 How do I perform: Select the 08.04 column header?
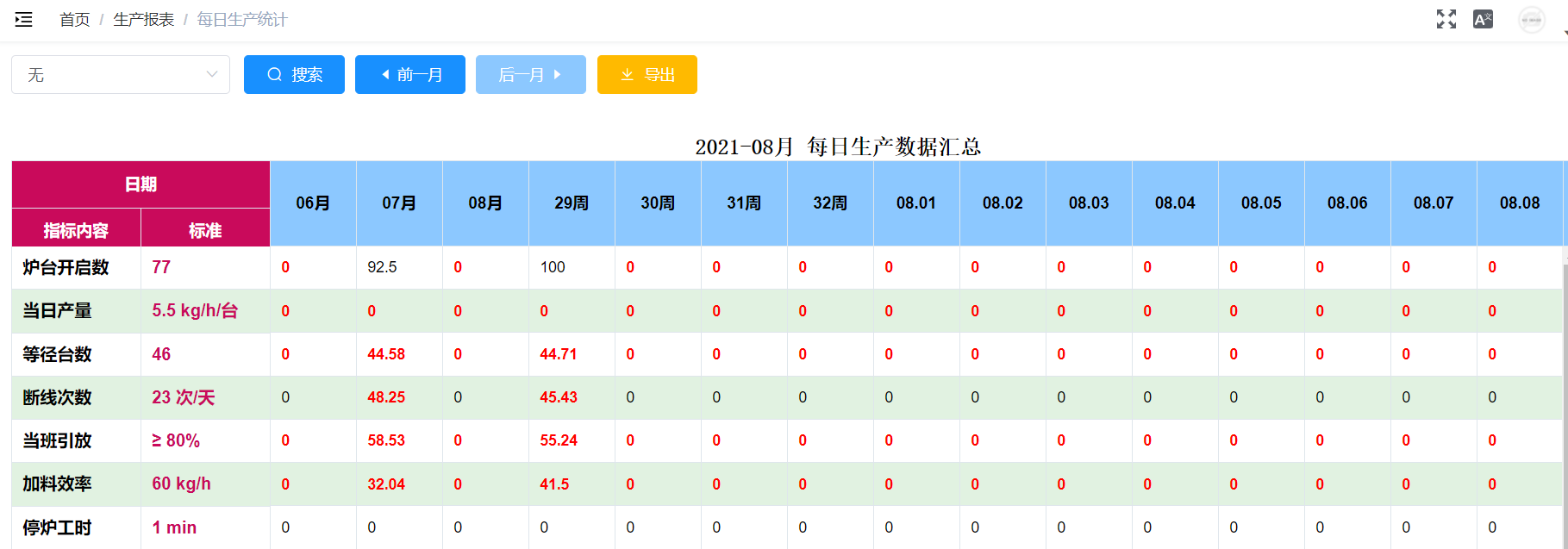(x=1175, y=203)
